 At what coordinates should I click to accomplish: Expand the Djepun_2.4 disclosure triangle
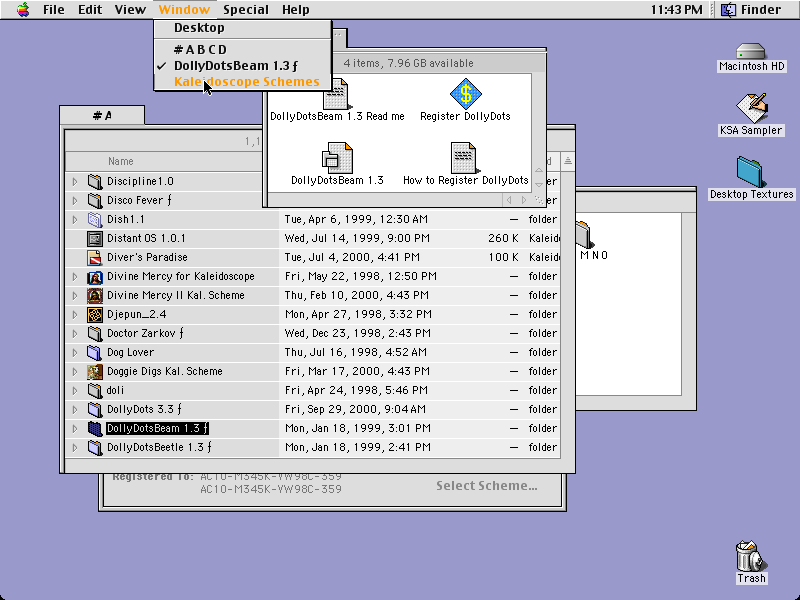click(74, 314)
